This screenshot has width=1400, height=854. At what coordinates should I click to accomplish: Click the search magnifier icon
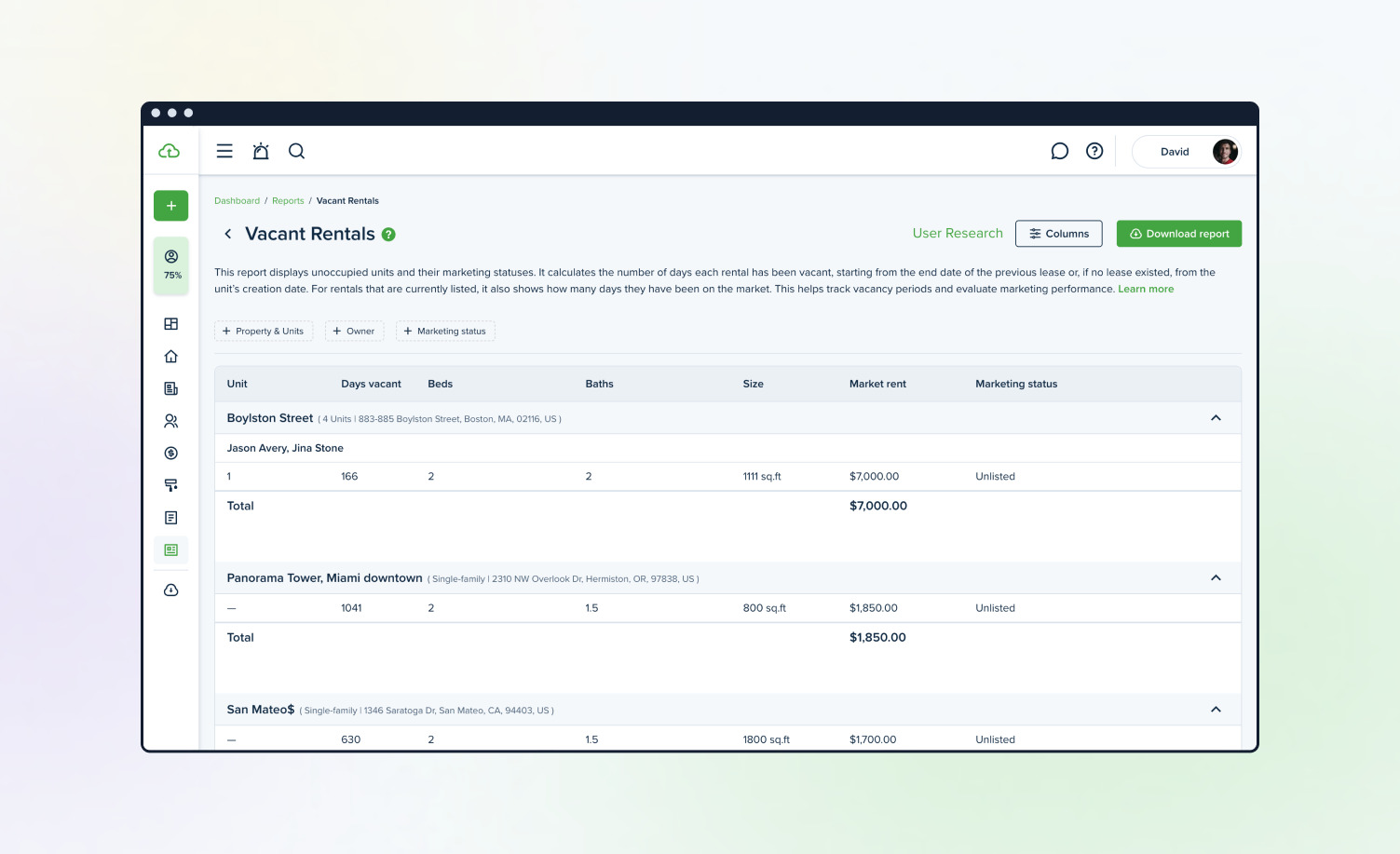click(296, 151)
